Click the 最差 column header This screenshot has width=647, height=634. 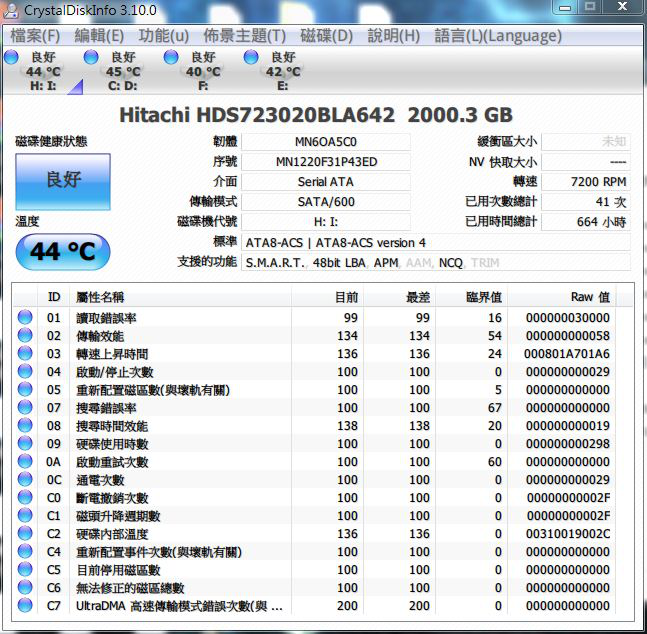(399, 297)
